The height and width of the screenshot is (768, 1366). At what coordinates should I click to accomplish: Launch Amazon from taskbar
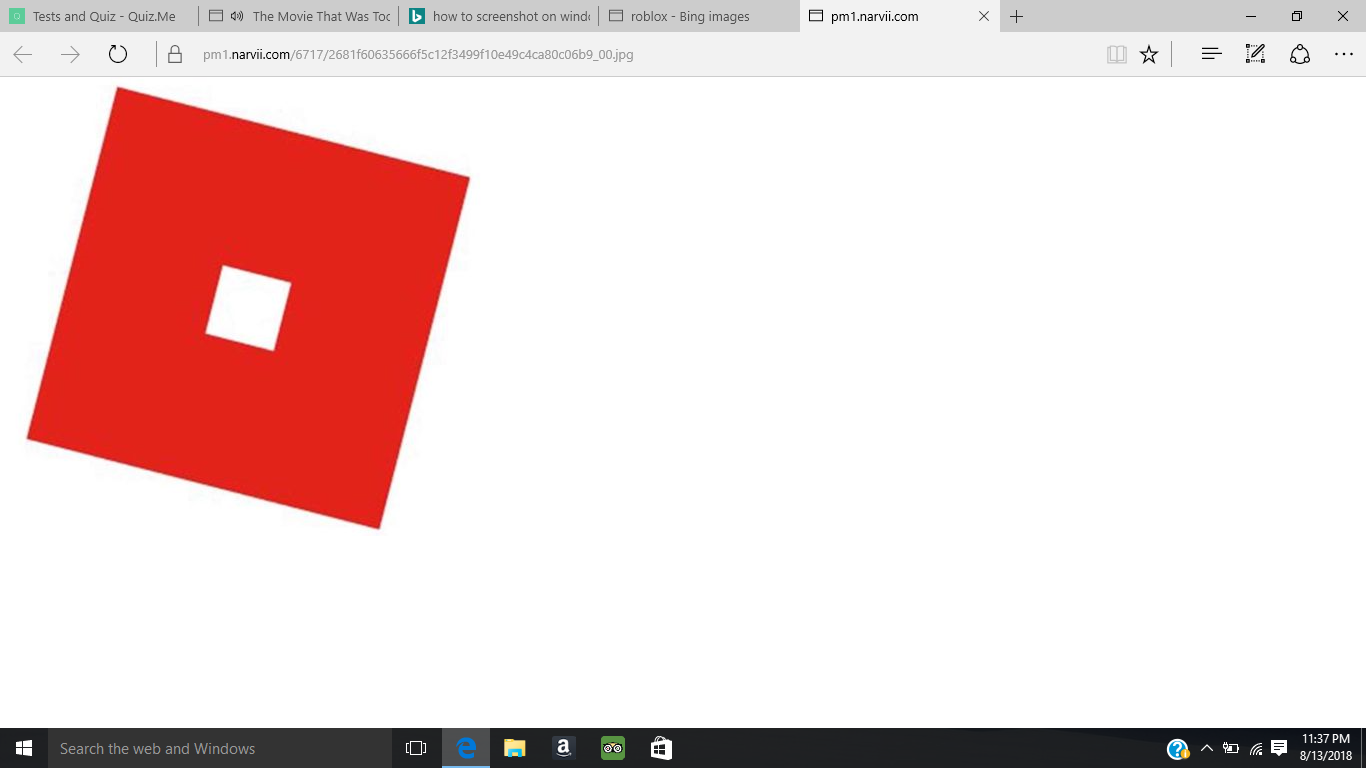(563, 748)
